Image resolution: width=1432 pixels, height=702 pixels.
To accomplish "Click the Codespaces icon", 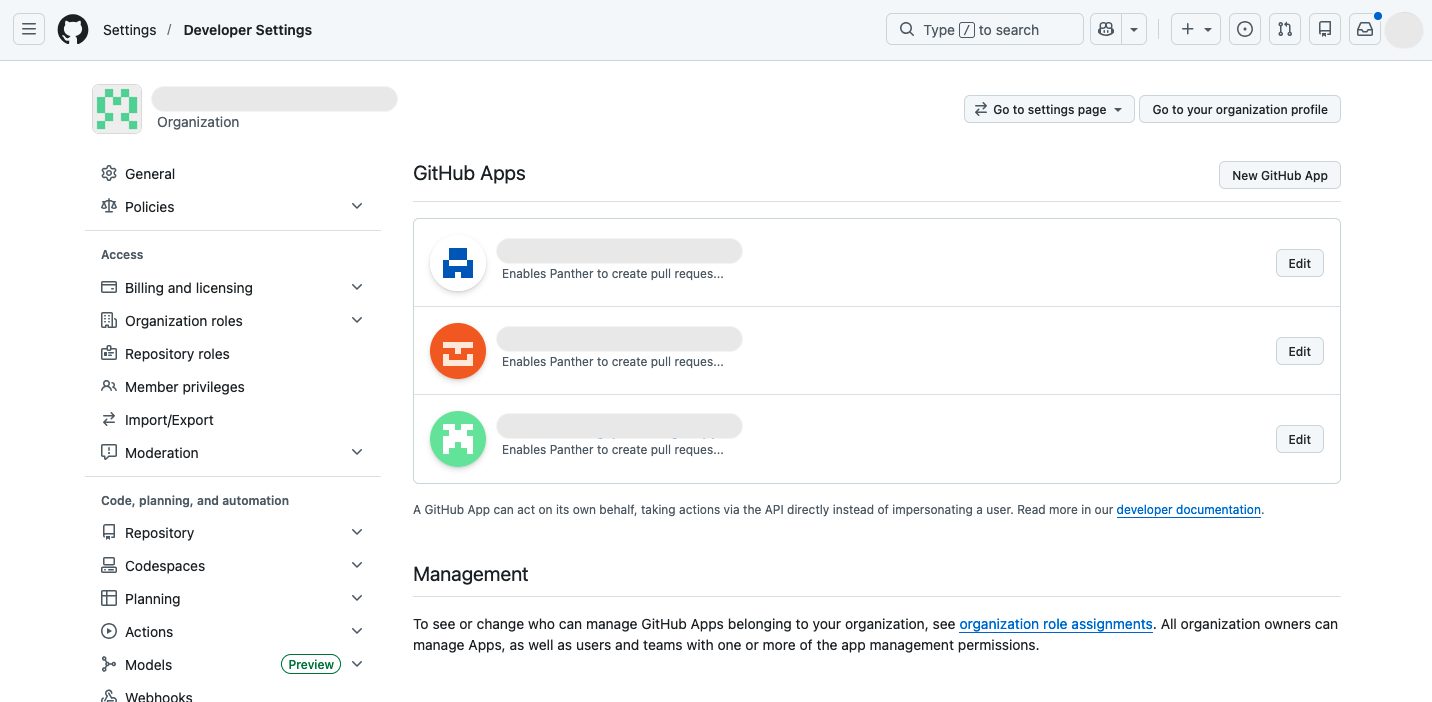I will 109,565.
